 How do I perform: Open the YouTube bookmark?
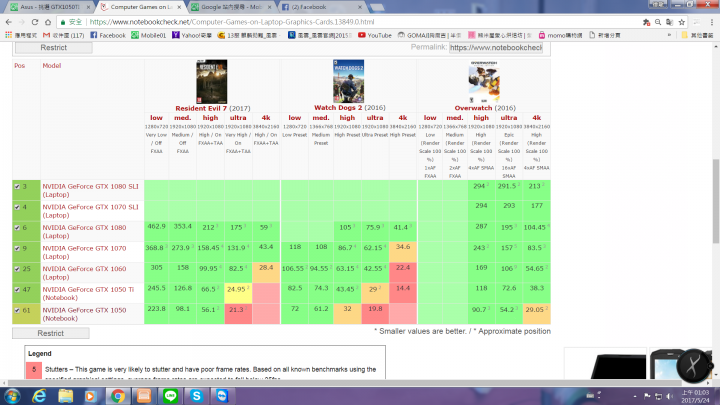pos(375,35)
